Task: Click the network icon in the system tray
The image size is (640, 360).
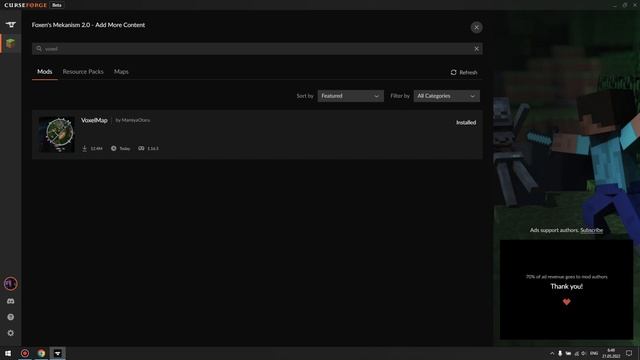Action: tap(576, 353)
